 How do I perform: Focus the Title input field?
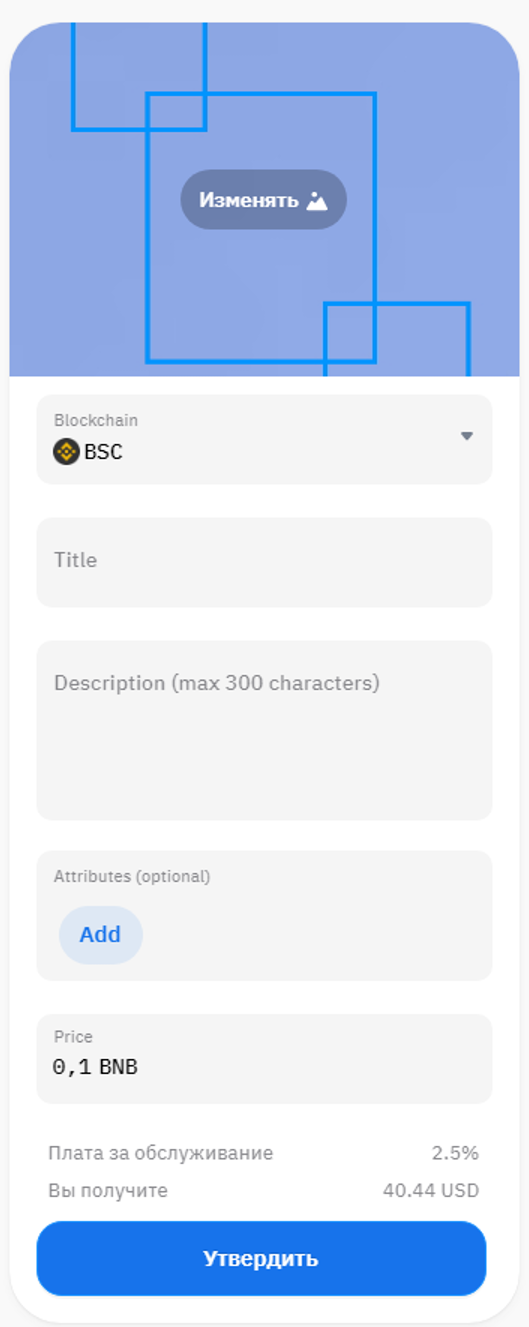[264, 562]
